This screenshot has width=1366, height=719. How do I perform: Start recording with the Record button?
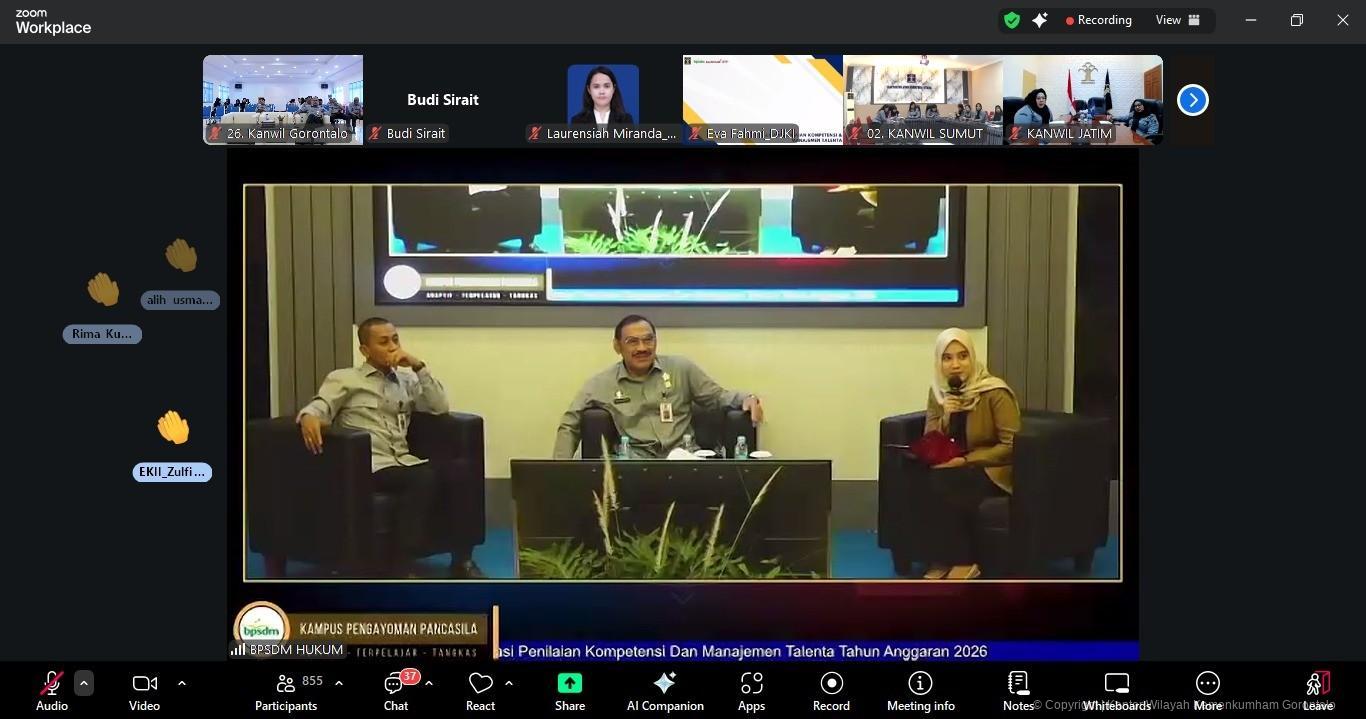point(831,691)
